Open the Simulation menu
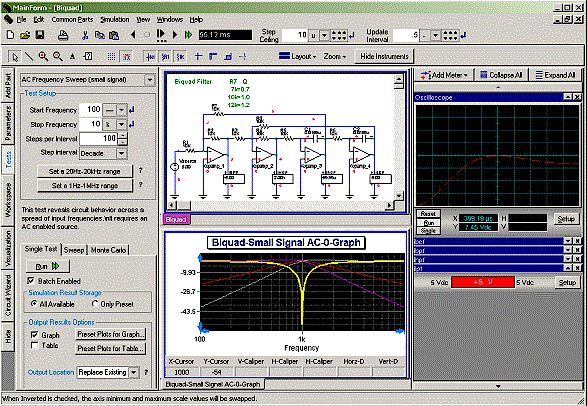Viewport: 587px width, 406px height. click(115, 19)
